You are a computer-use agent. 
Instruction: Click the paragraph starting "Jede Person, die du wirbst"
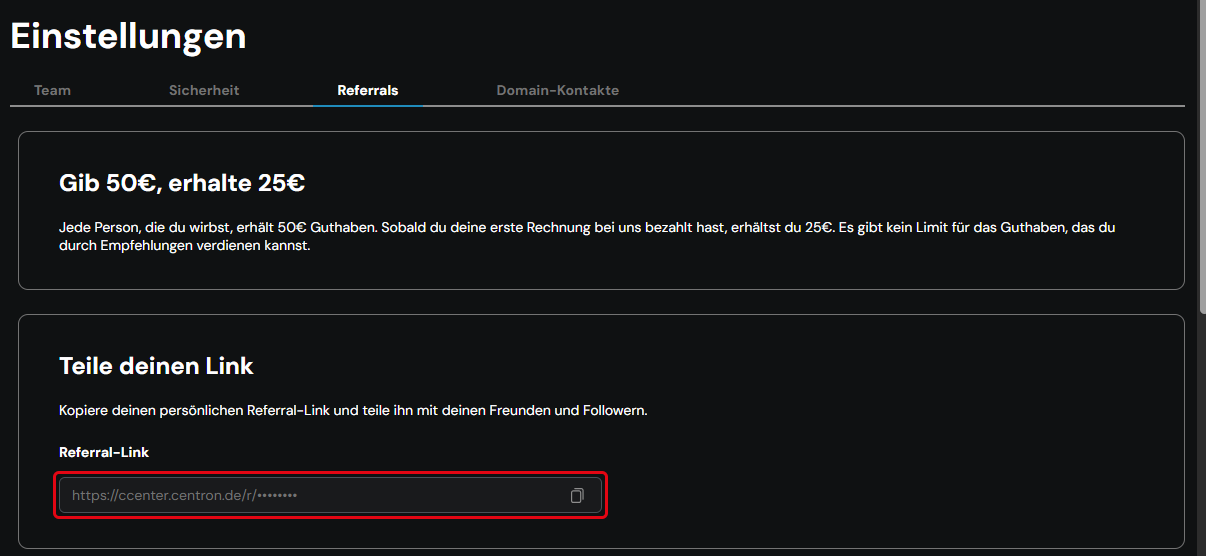coord(587,236)
